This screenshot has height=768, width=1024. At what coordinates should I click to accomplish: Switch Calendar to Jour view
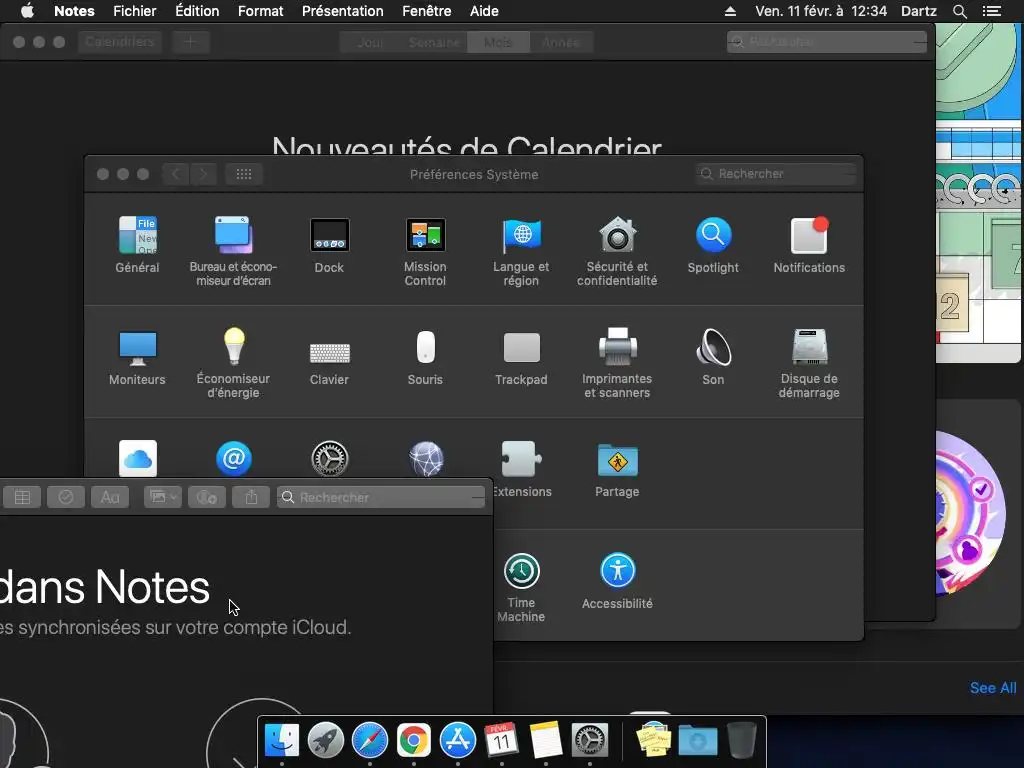(370, 42)
